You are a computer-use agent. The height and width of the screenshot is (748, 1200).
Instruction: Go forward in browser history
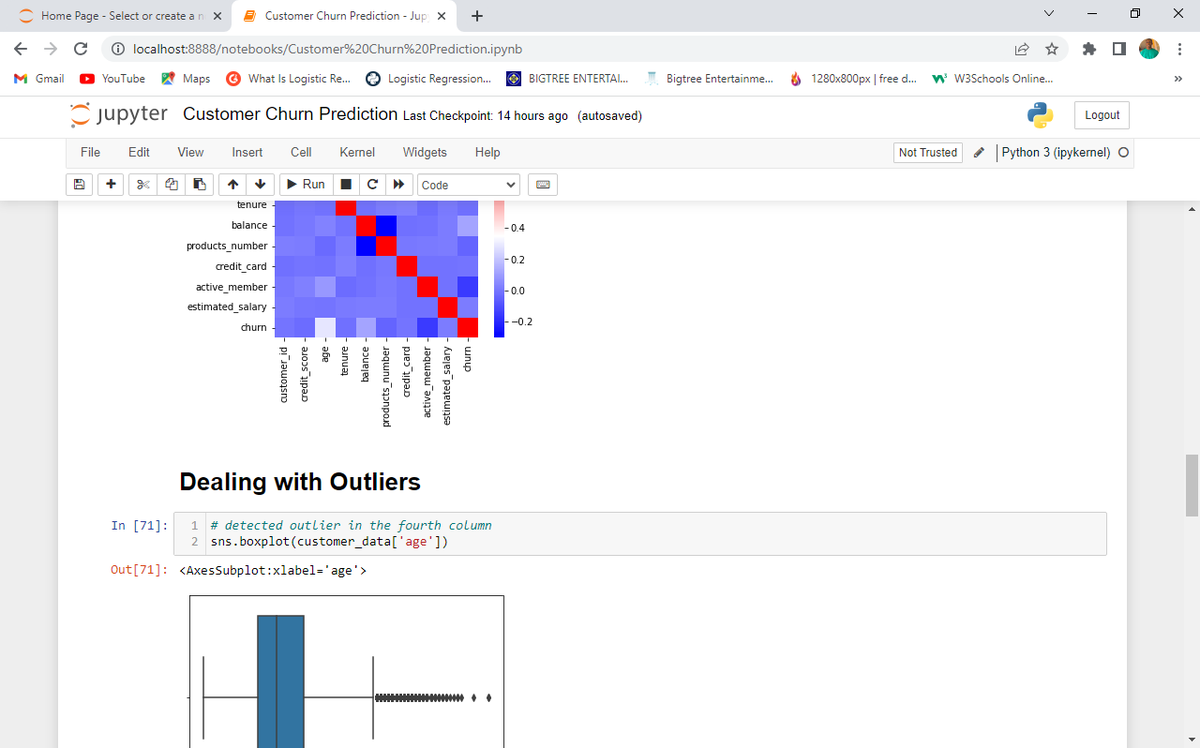coord(51,48)
